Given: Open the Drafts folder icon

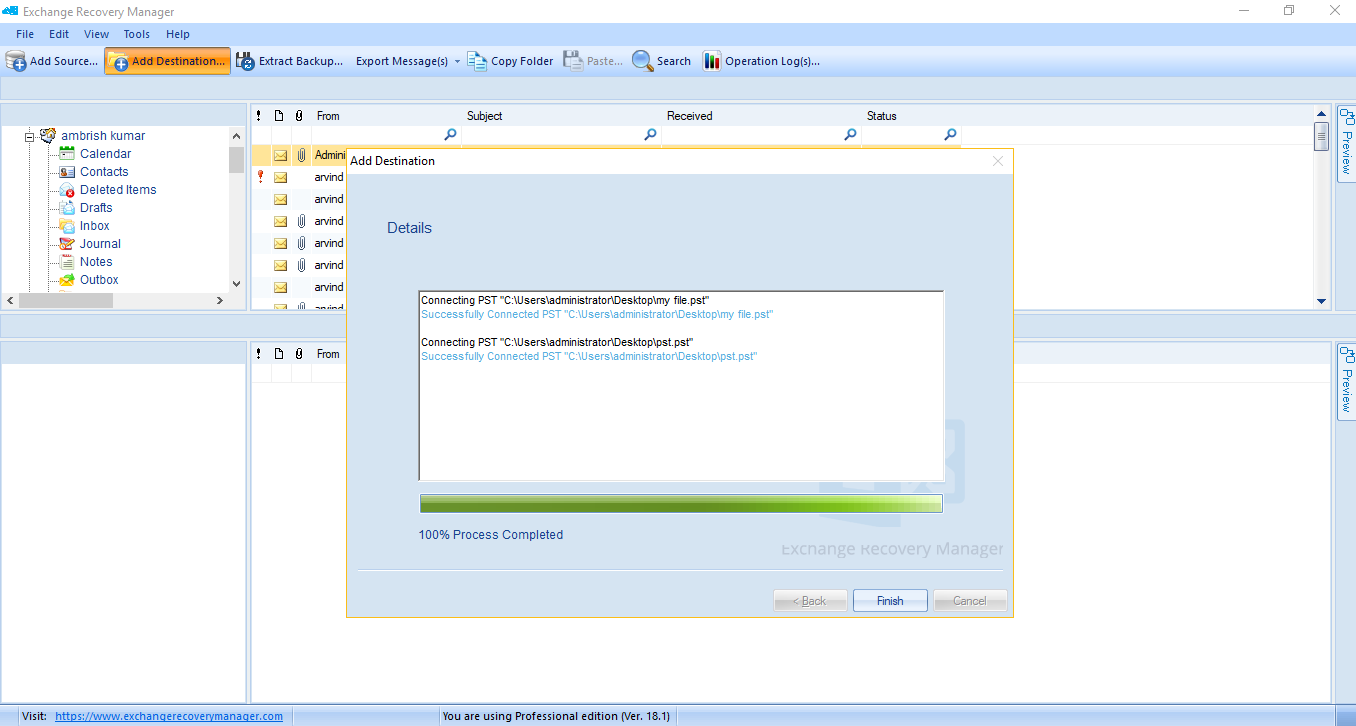Looking at the screenshot, I should coord(67,207).
